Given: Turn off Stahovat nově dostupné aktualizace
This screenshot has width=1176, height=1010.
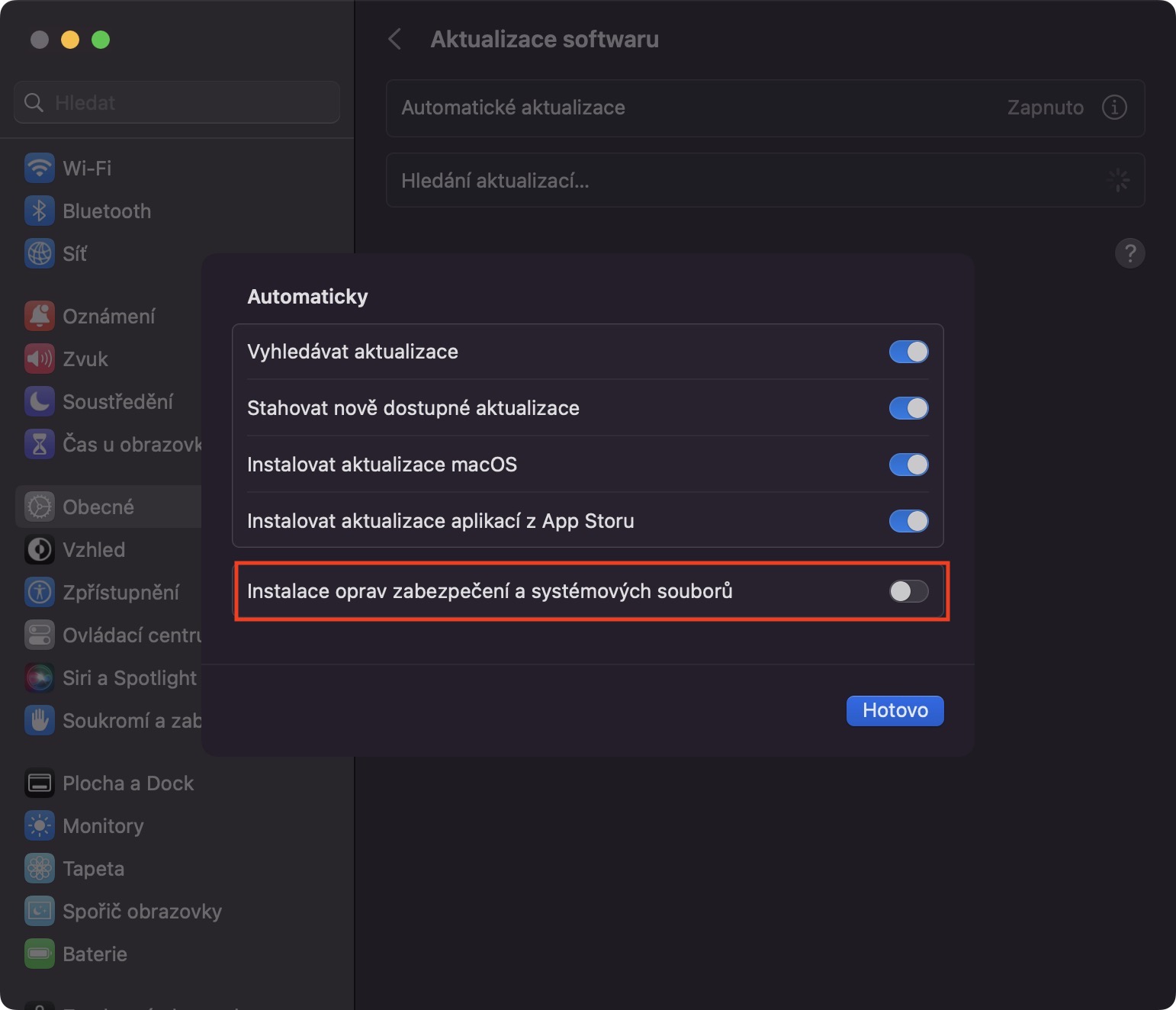Looking at the screenshot, I should click(x=908, y=408).
